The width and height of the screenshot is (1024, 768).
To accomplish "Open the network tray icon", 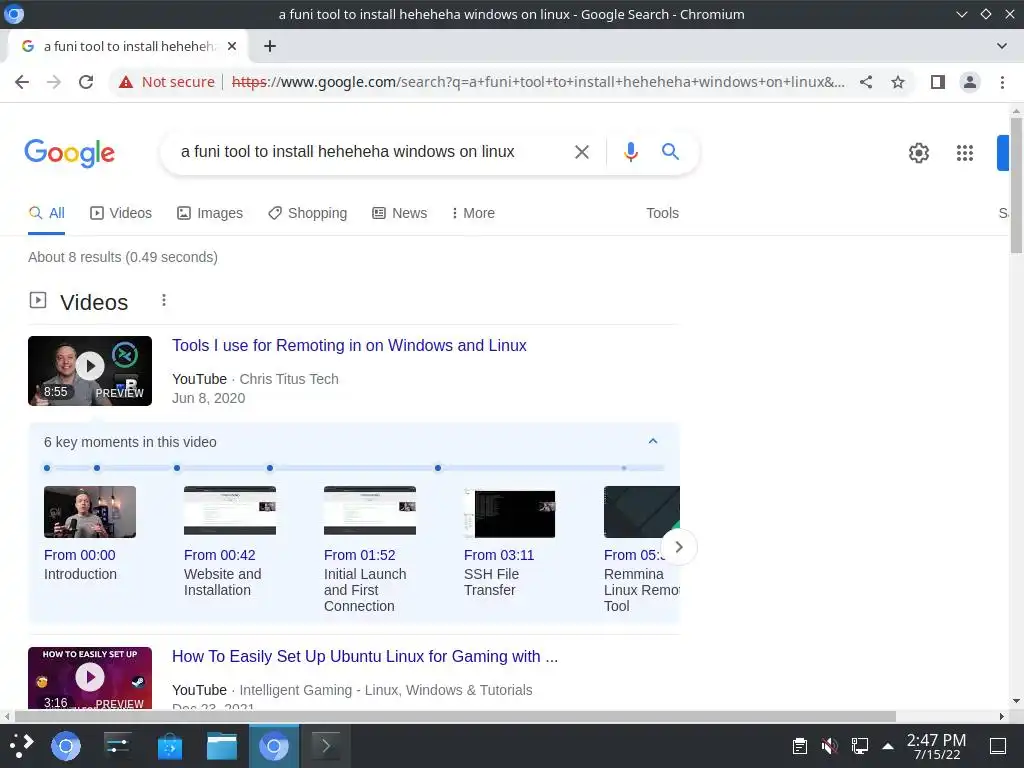I will click(x=859, y=746).
